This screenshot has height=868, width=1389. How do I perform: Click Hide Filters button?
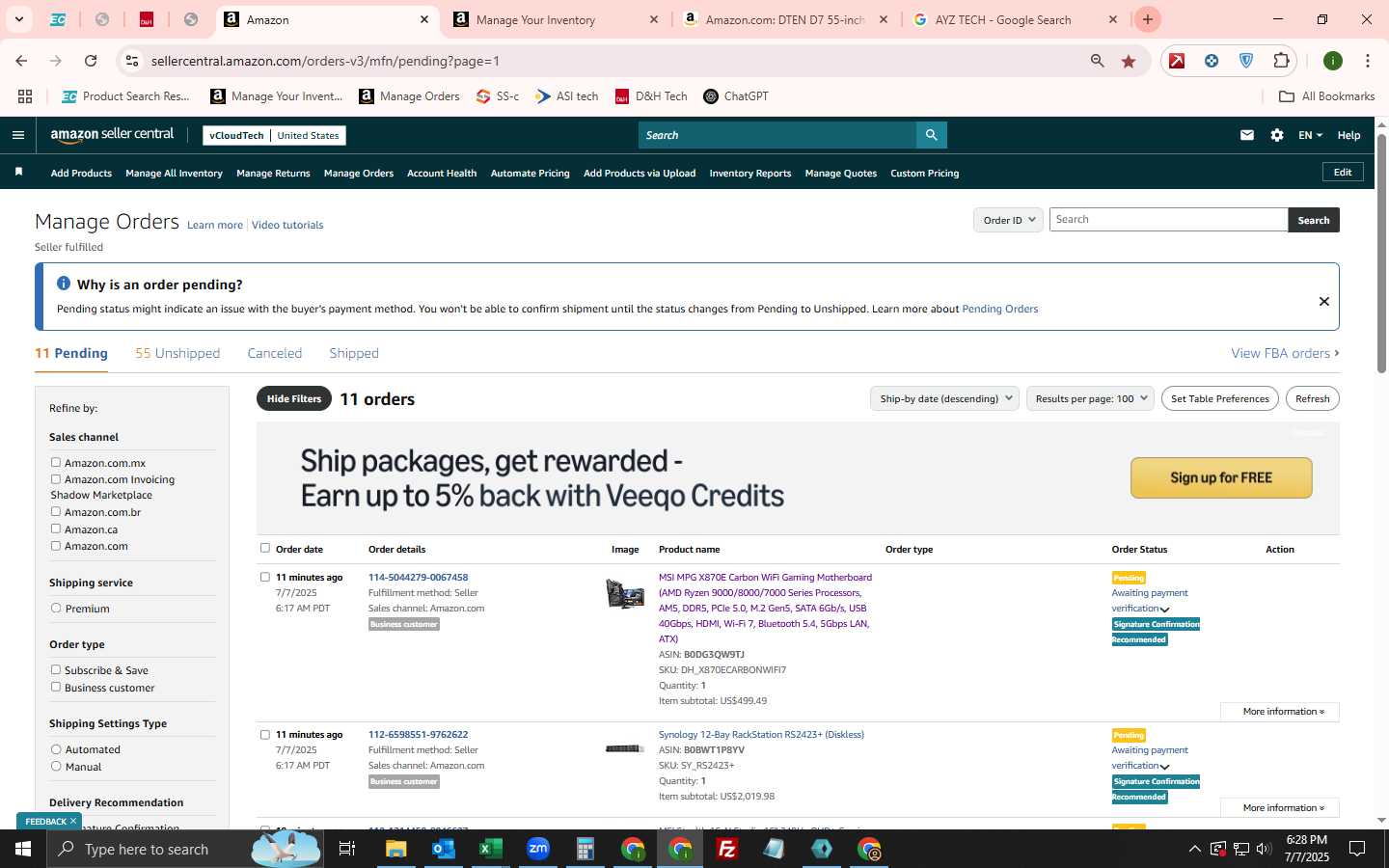(294, 398)
